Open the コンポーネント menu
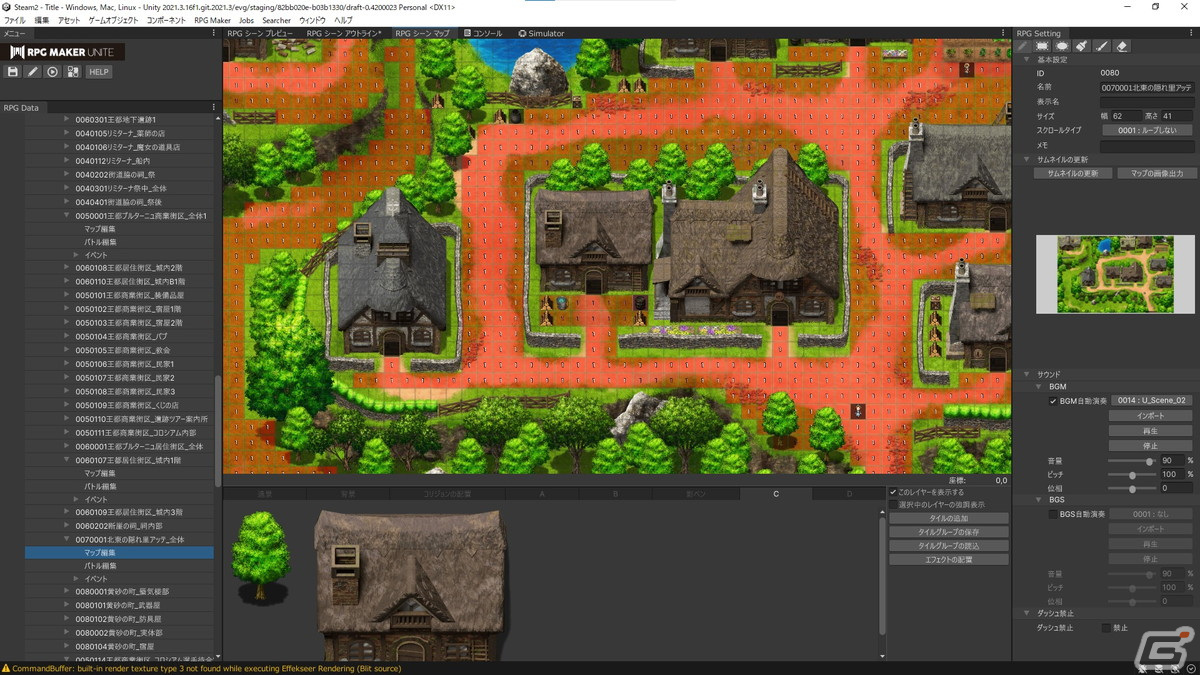 coord(166,20)
